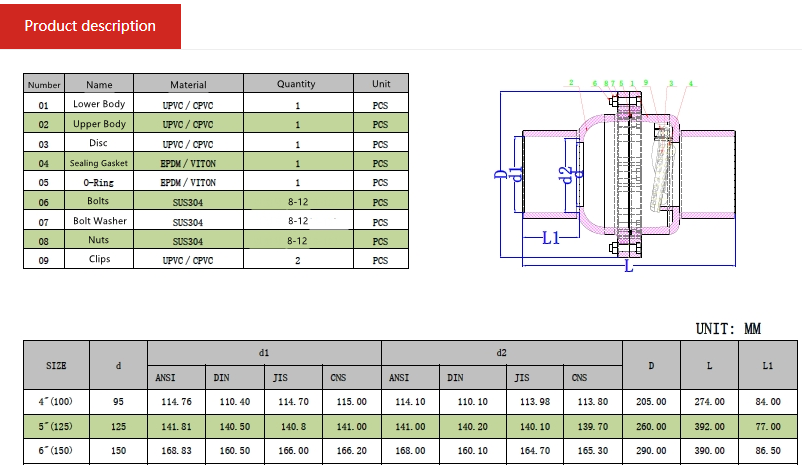Click the value '86.50' in the L1 column

point(768,451)
